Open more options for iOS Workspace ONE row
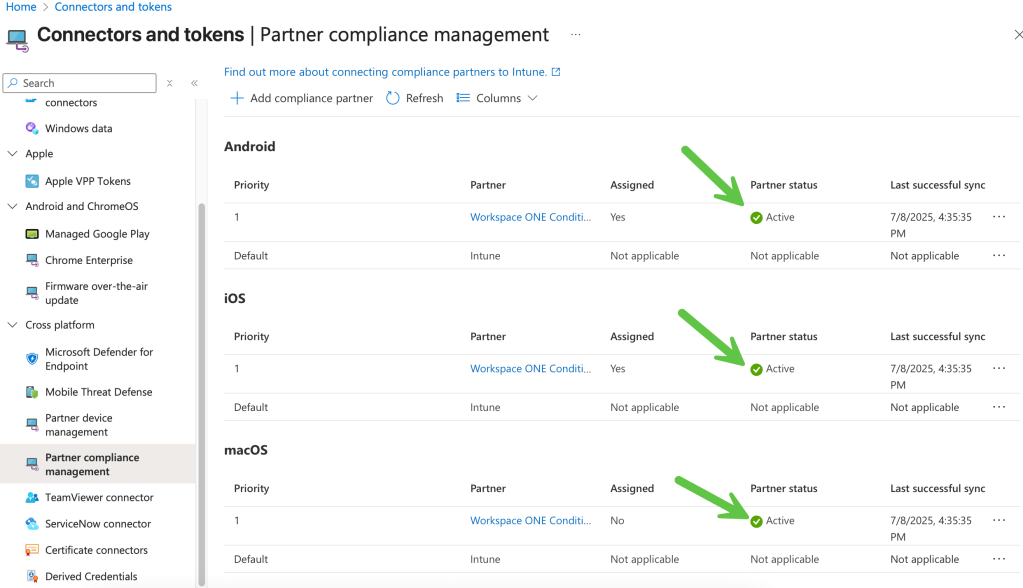The height and width of the screenshot is (588, 1023). tap(998, 369)
